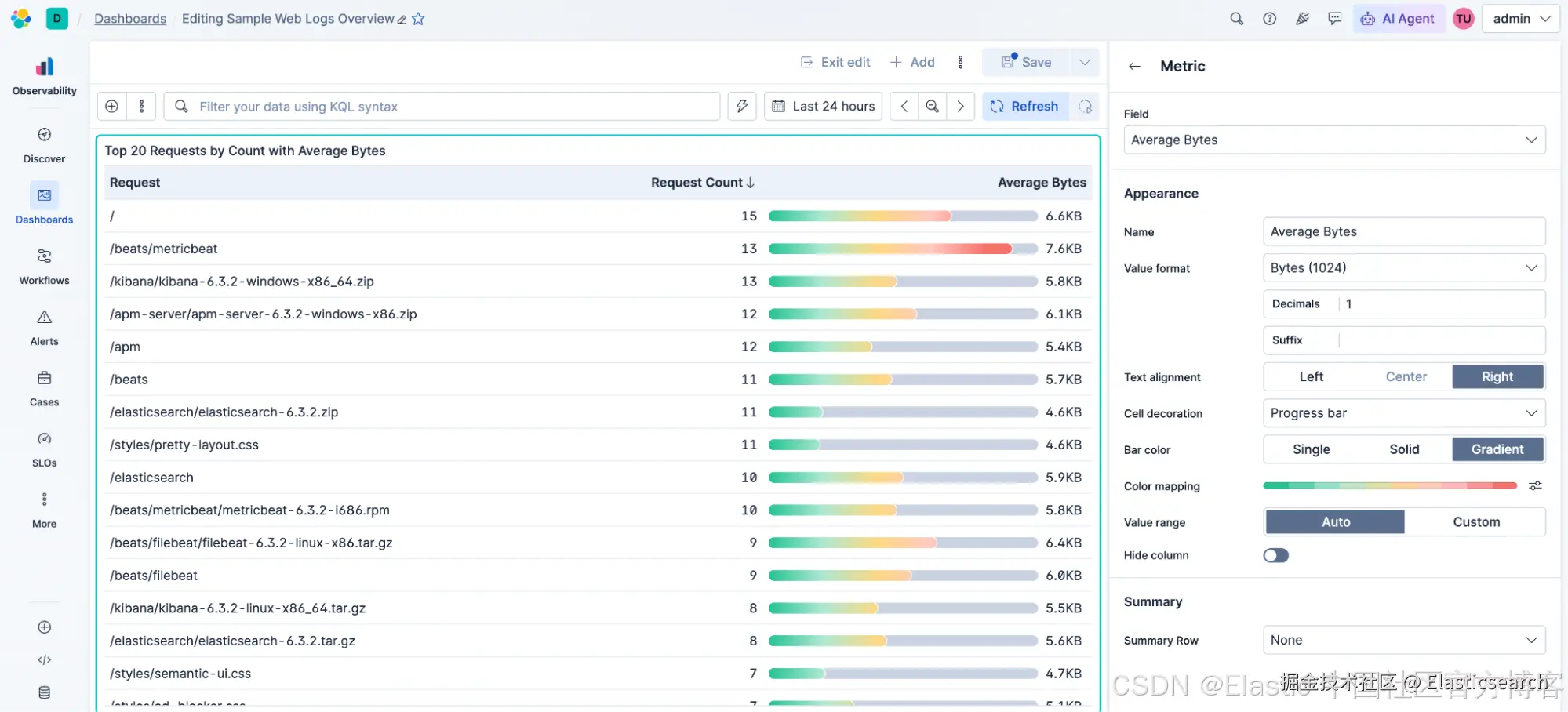The image size is (1568, 712).
Task: Click the search magnifier in header
Action: 1236,19
